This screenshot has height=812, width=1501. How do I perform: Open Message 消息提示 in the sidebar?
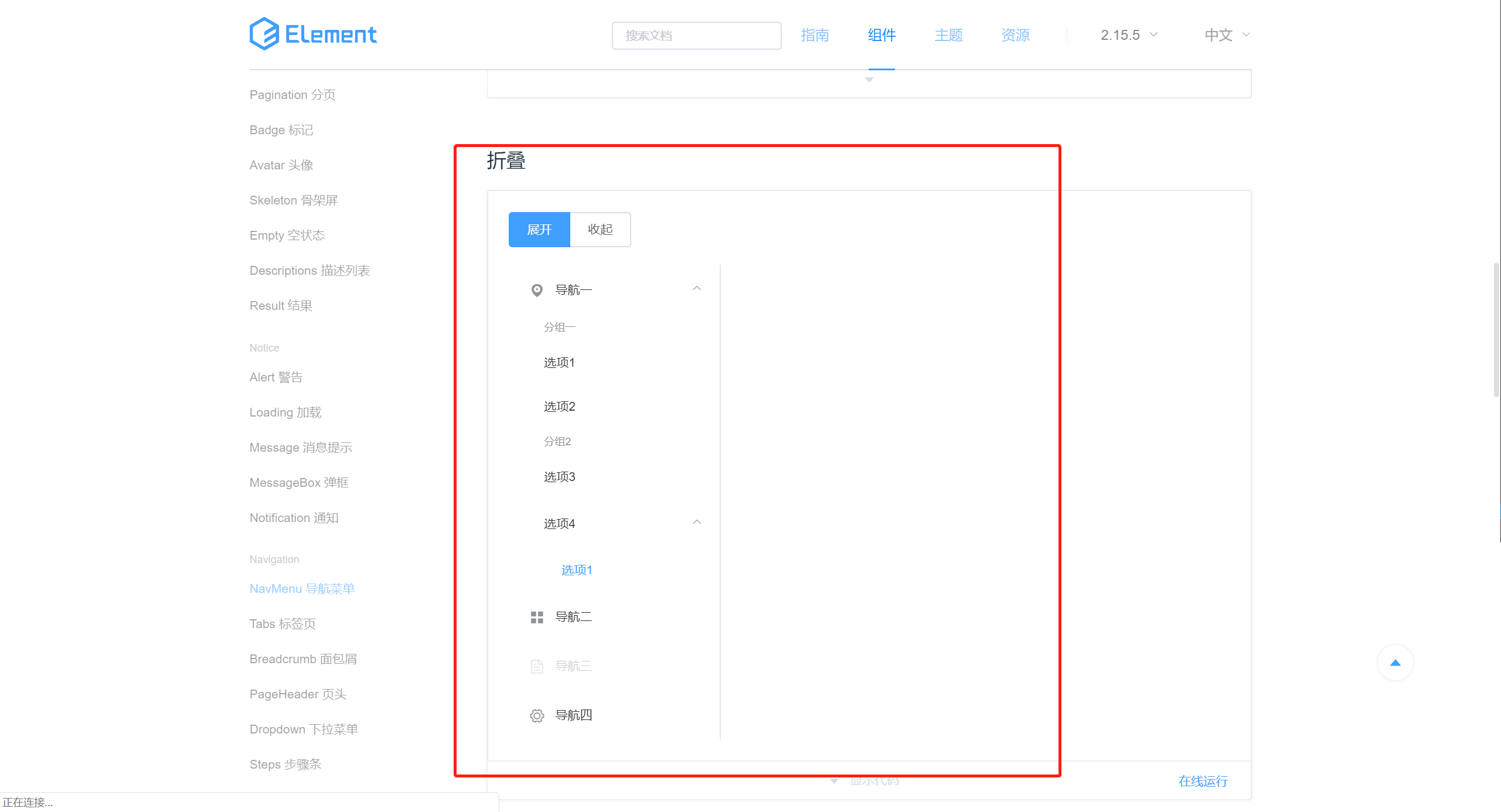tap(301, 448)
